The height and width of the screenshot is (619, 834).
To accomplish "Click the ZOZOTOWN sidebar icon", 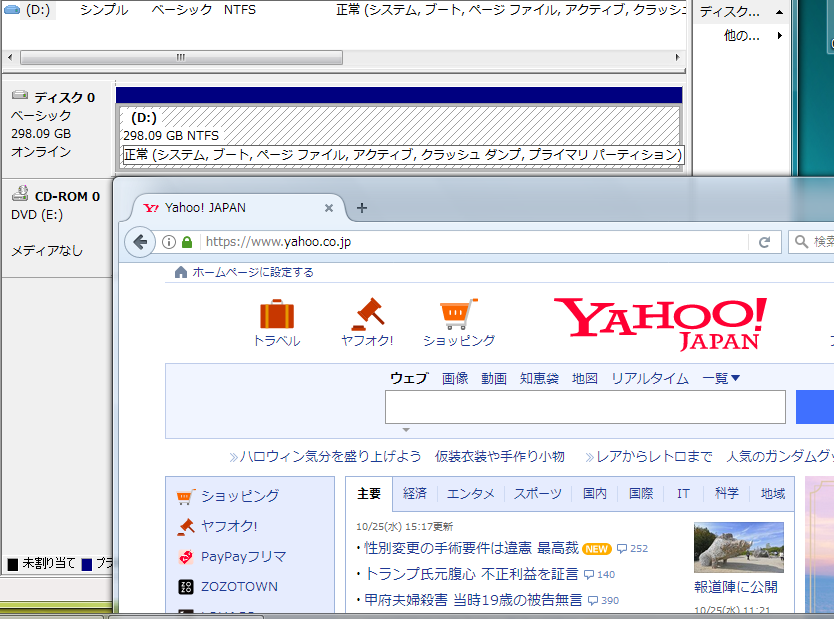I will click(186, 587).
